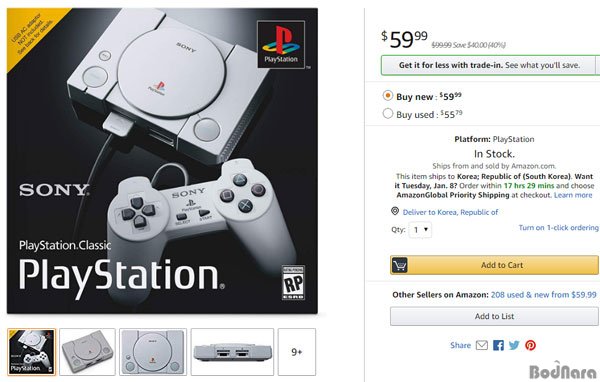This screenshot has width=600, height=382.
Task: Open Learn more about priority shipping
Action: point(573,195)
